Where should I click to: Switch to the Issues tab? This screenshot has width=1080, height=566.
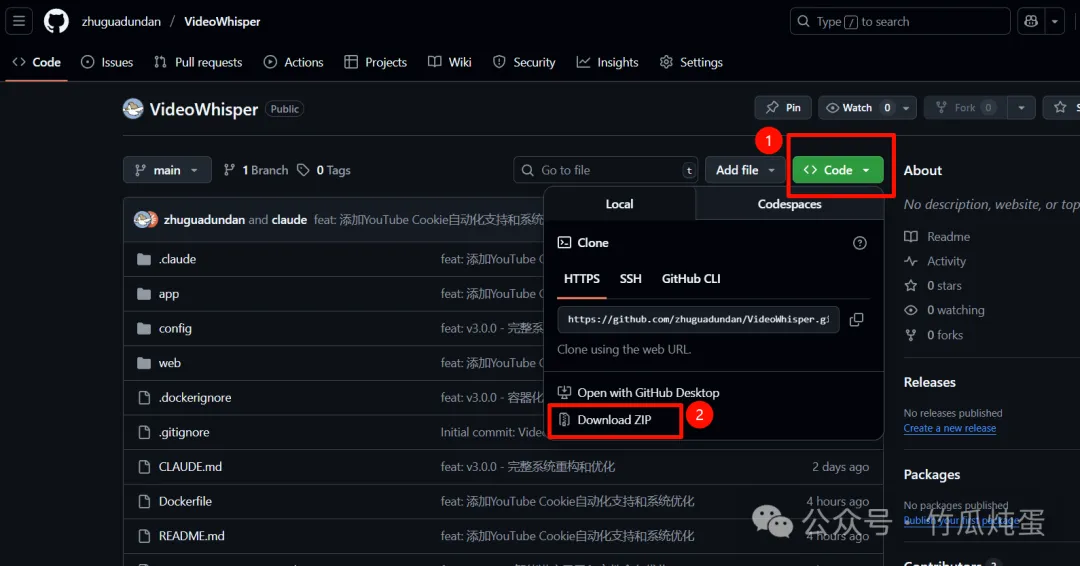[107, 62]
